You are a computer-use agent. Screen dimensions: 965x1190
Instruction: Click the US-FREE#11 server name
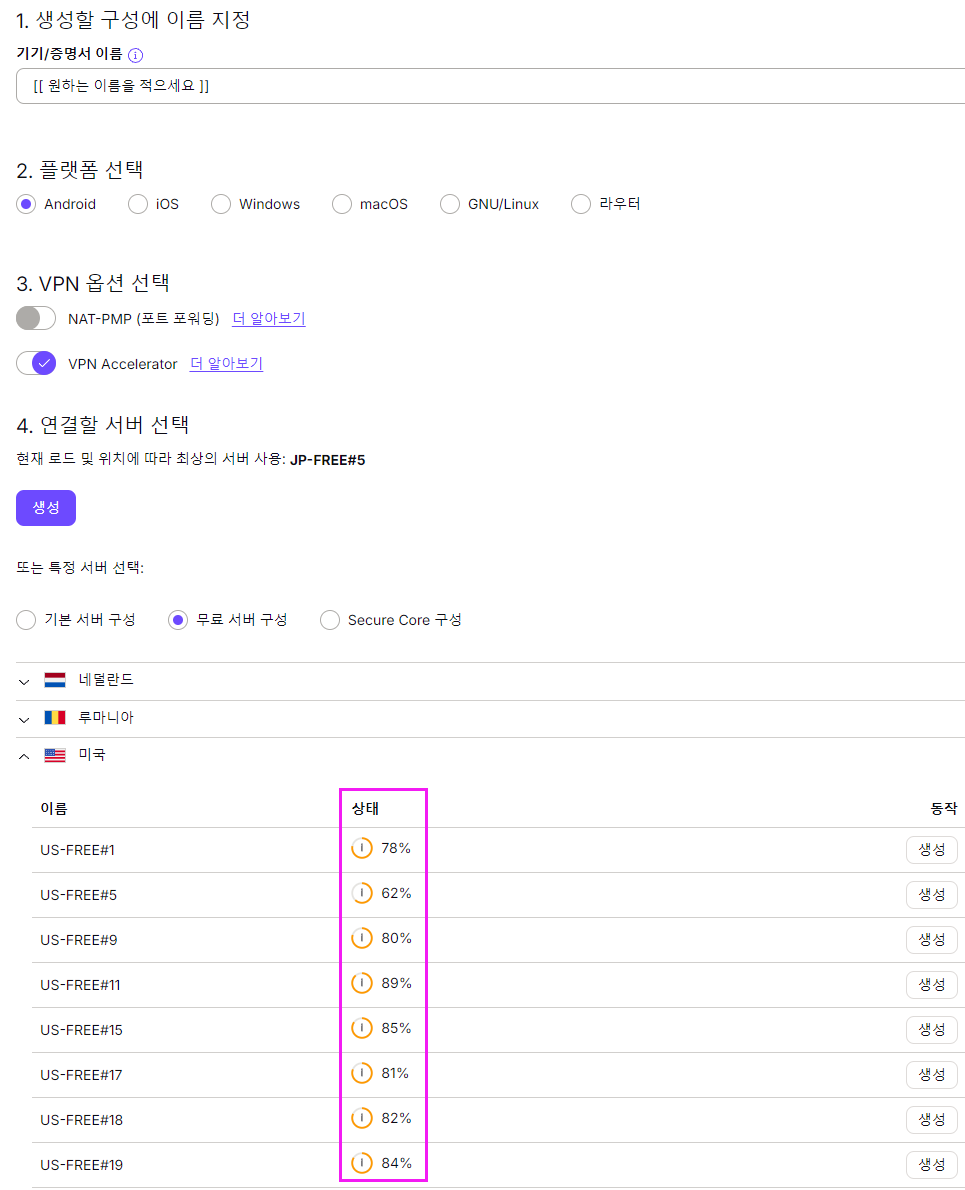[80, 985]
